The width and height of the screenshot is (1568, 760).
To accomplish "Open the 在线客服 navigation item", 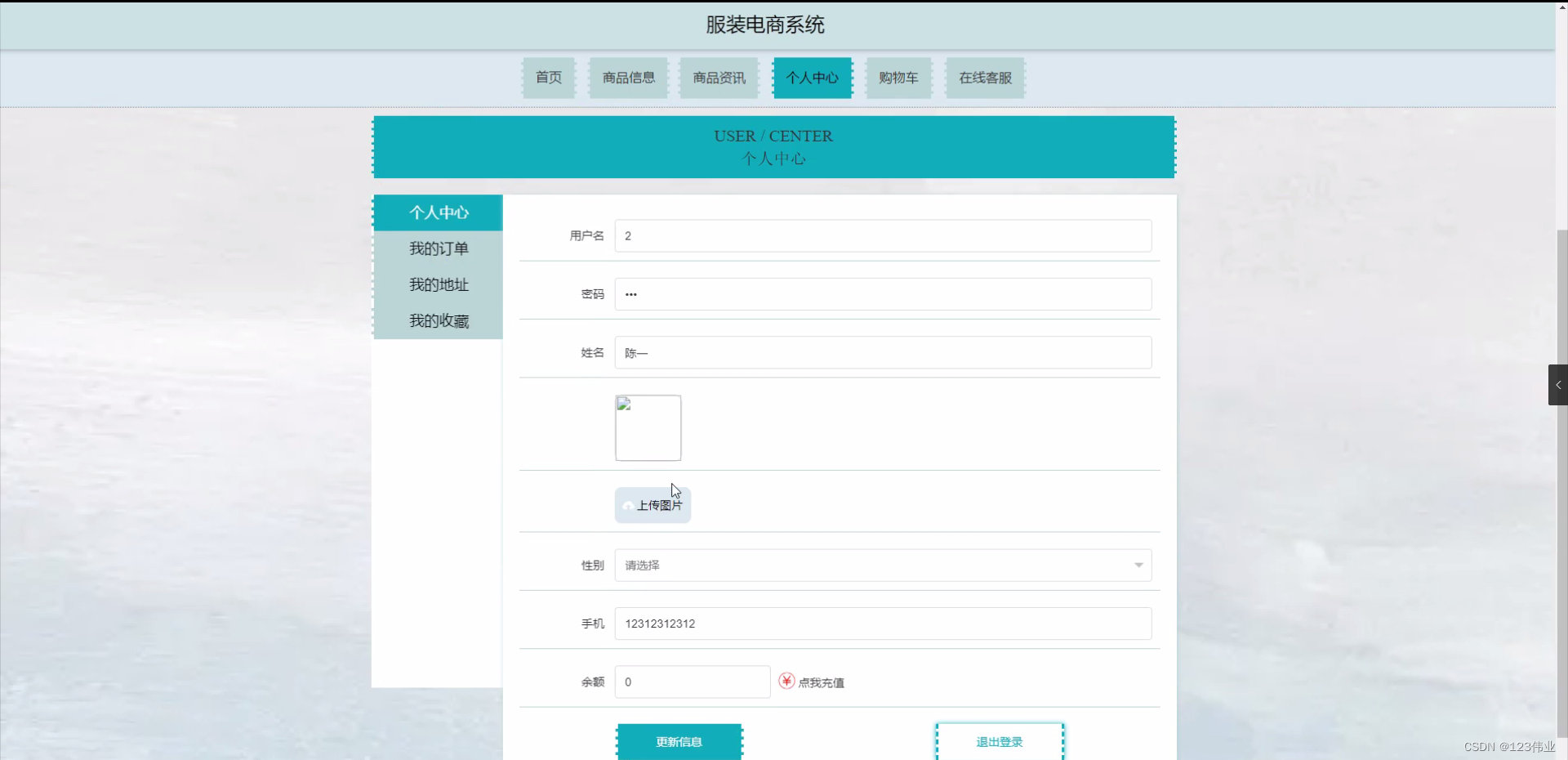I will pyautogui.click(x=984, y=78).
